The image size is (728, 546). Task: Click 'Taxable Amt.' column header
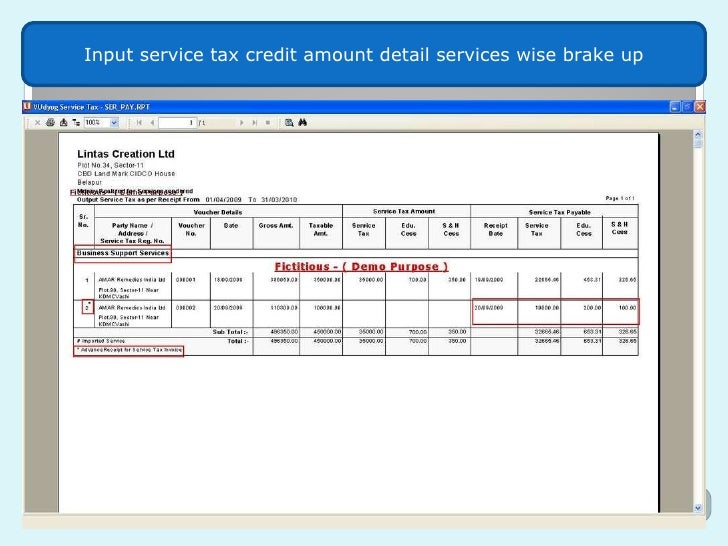pyautogui.click(x=321, y=229)
